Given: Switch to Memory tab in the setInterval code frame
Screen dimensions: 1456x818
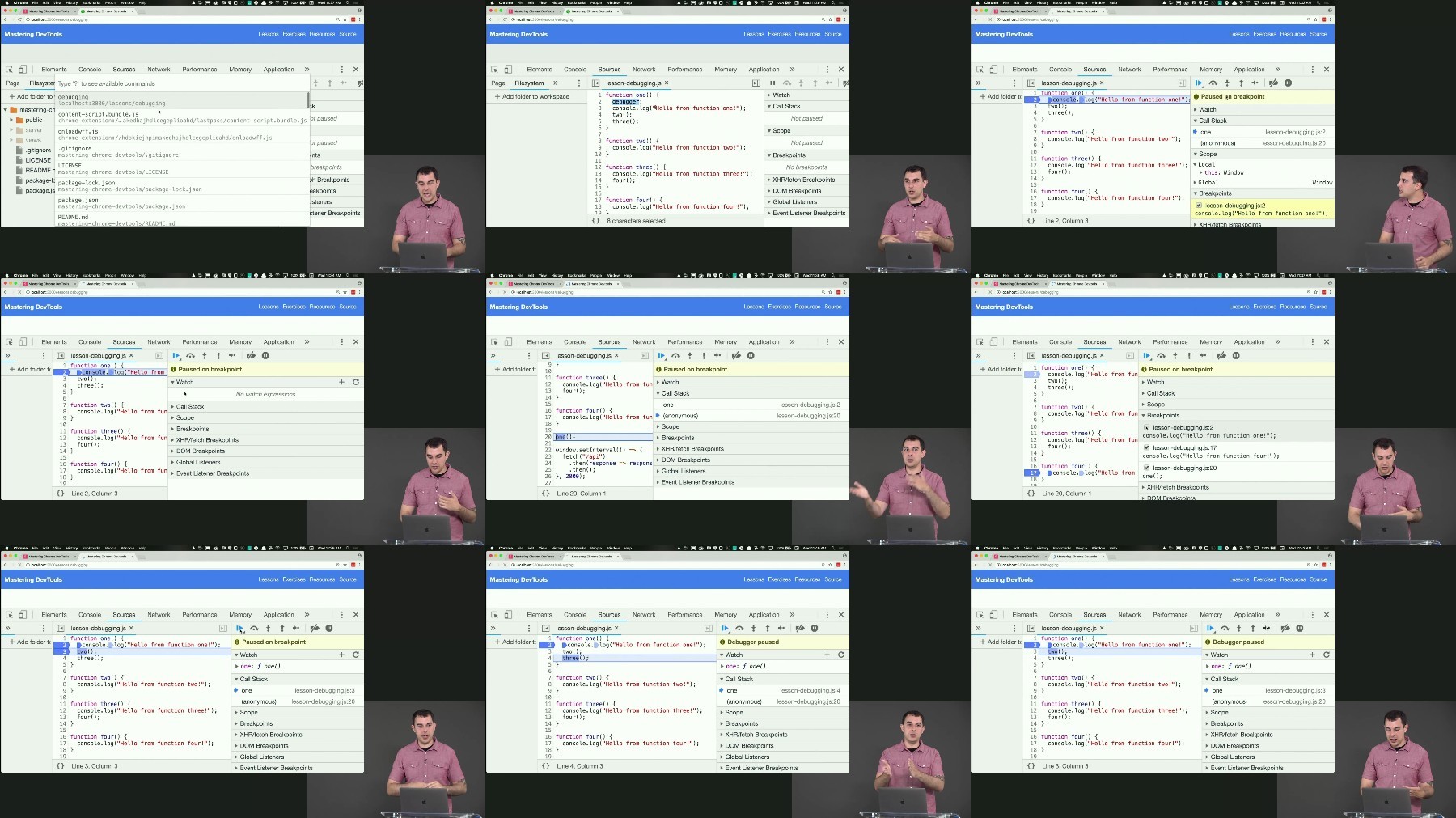Looking at the screenshot, I should 726,342.
